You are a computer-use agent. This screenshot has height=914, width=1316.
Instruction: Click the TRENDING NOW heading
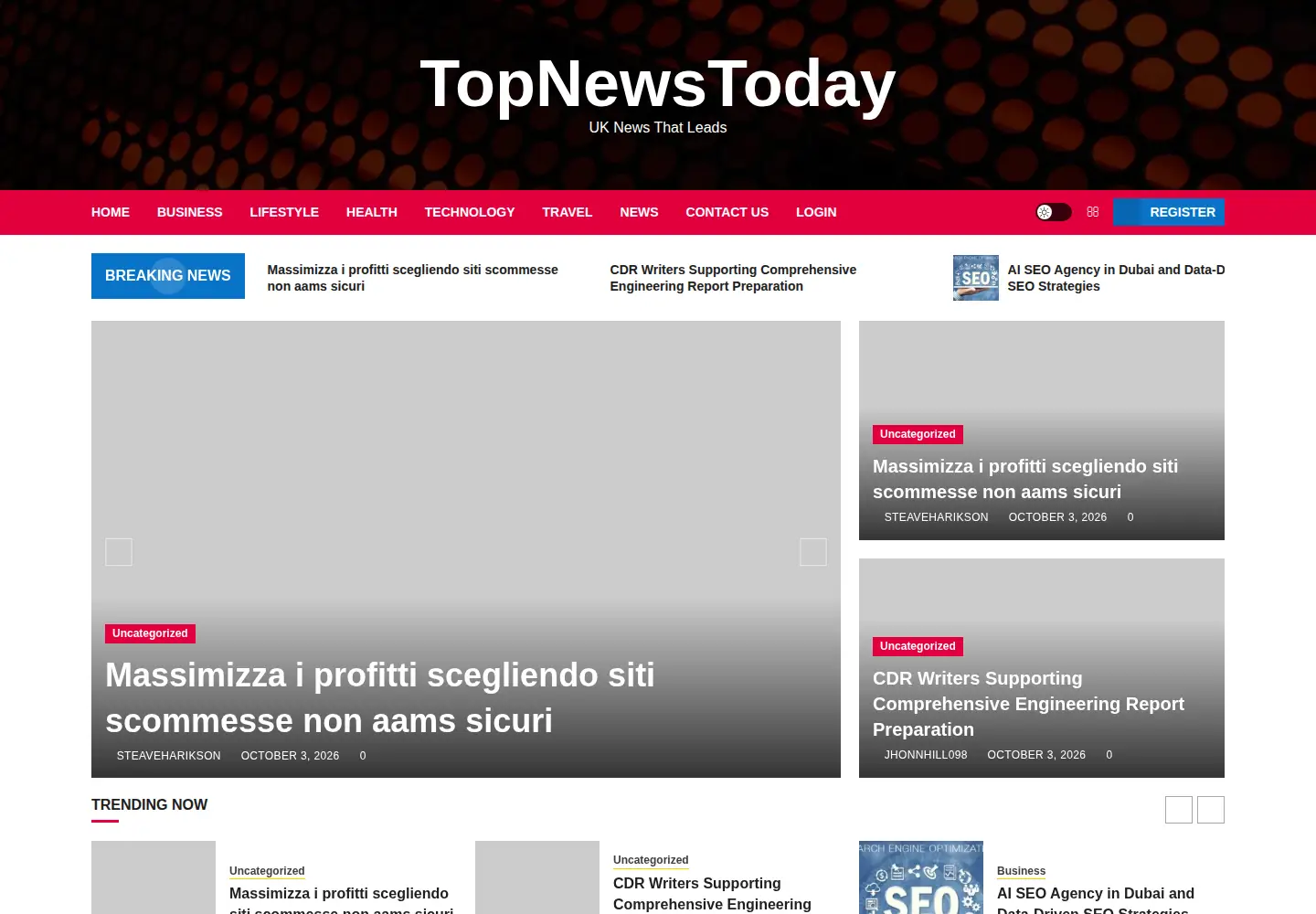pyautogui.click(x=150, y=805)
